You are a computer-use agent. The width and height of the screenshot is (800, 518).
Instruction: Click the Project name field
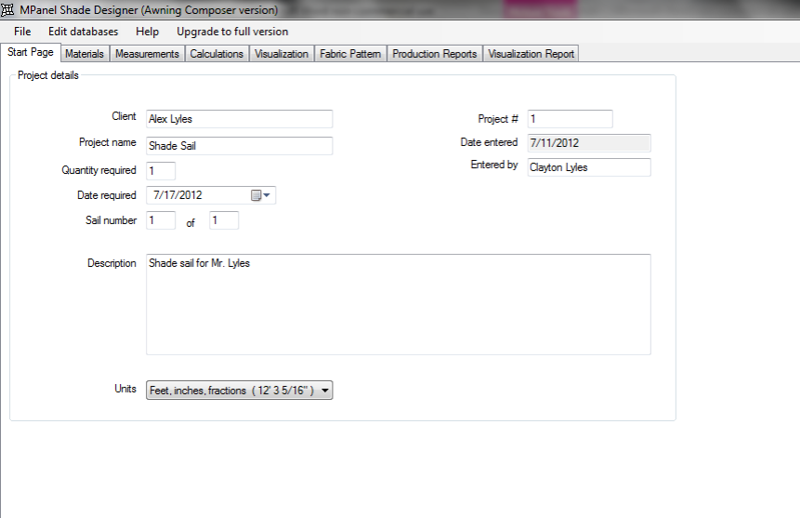[x=239, y=146]
